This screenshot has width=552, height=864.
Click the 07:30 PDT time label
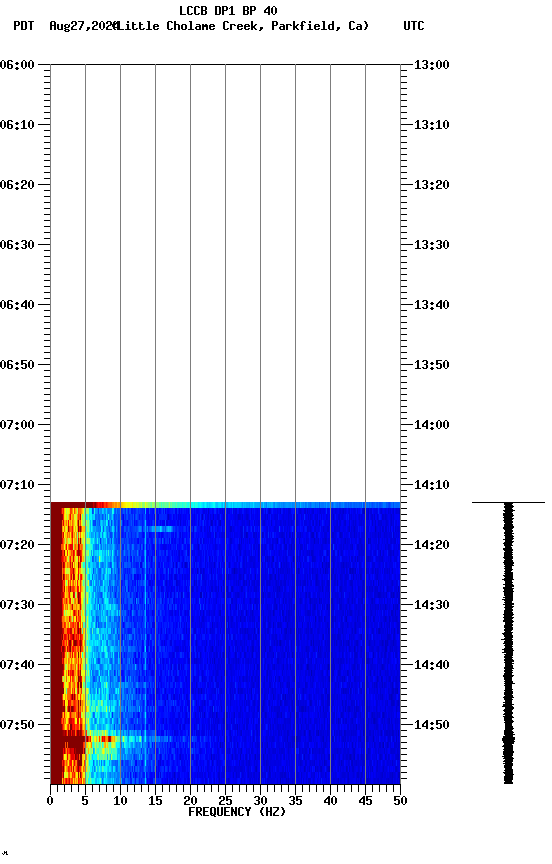(x=17, y=606)
